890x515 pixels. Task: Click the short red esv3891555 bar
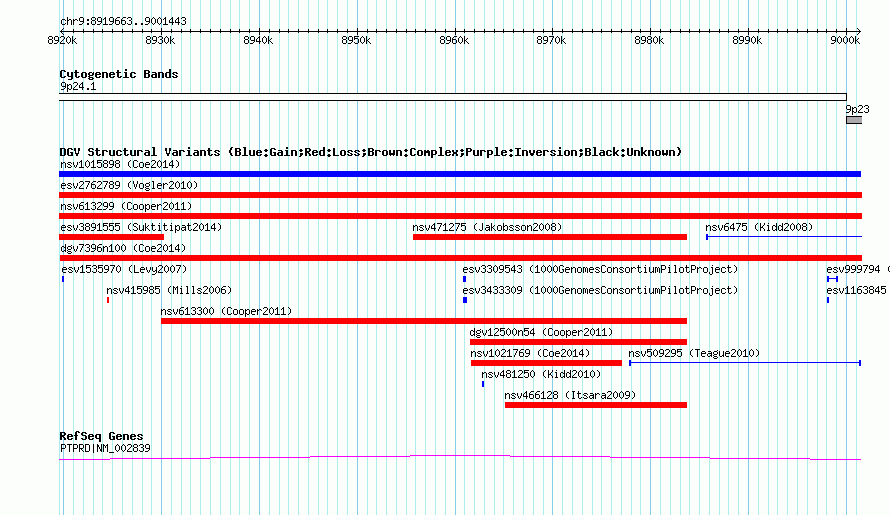(111, 237)
